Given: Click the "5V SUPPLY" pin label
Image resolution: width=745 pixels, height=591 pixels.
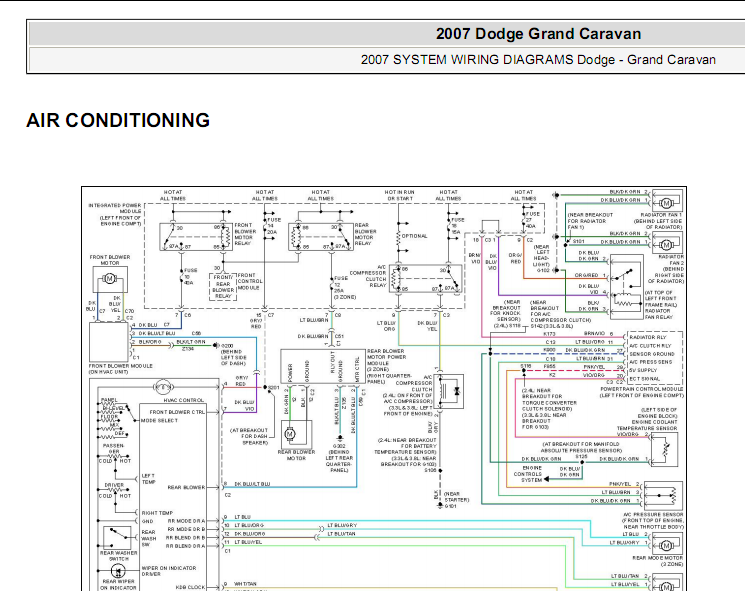Looking at the screenshot, I should pyautogui.click(x=643, y=370).
